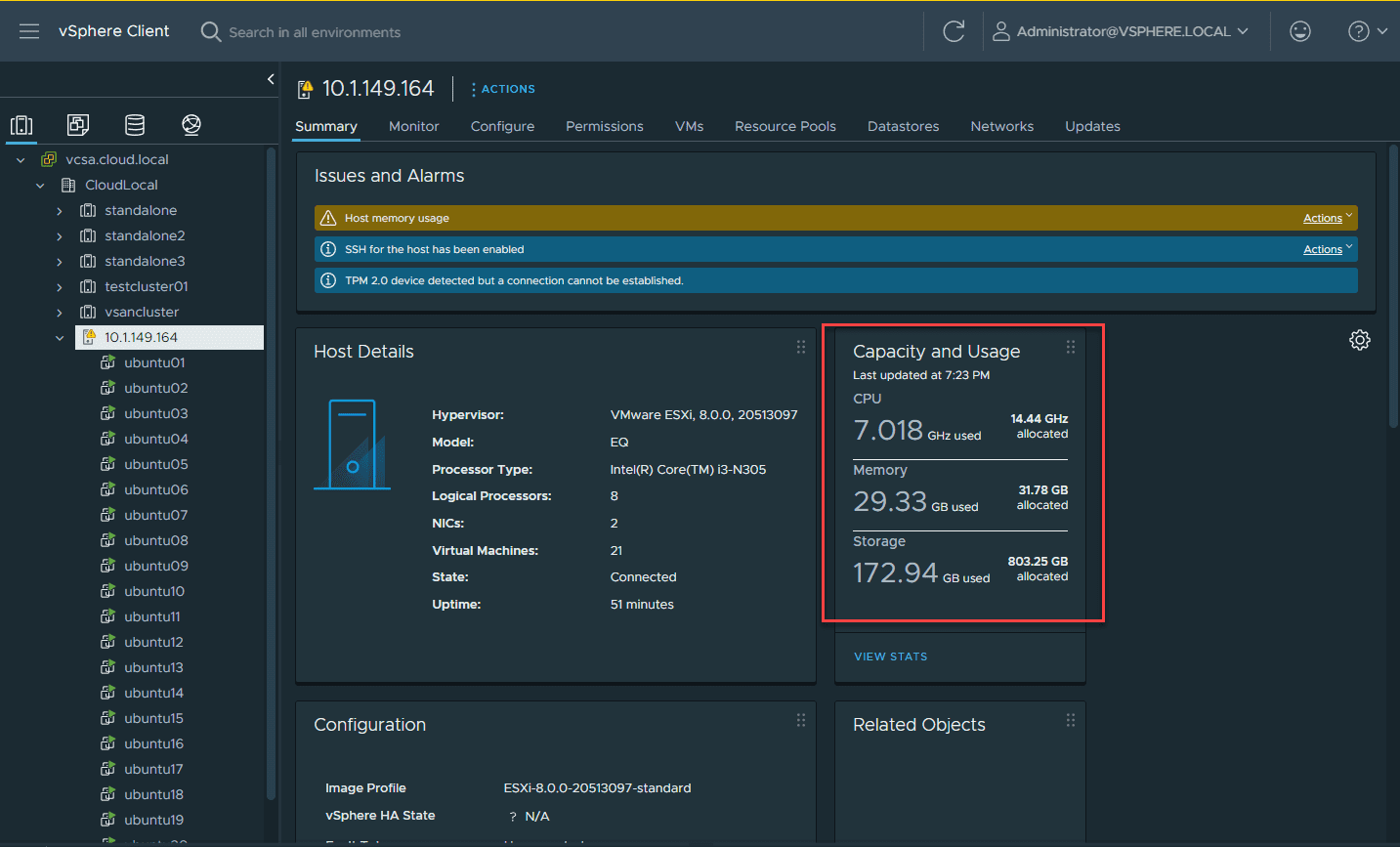Open the Administrator user account dropdown
The image size is (1400, 847).
point(1122,31)
